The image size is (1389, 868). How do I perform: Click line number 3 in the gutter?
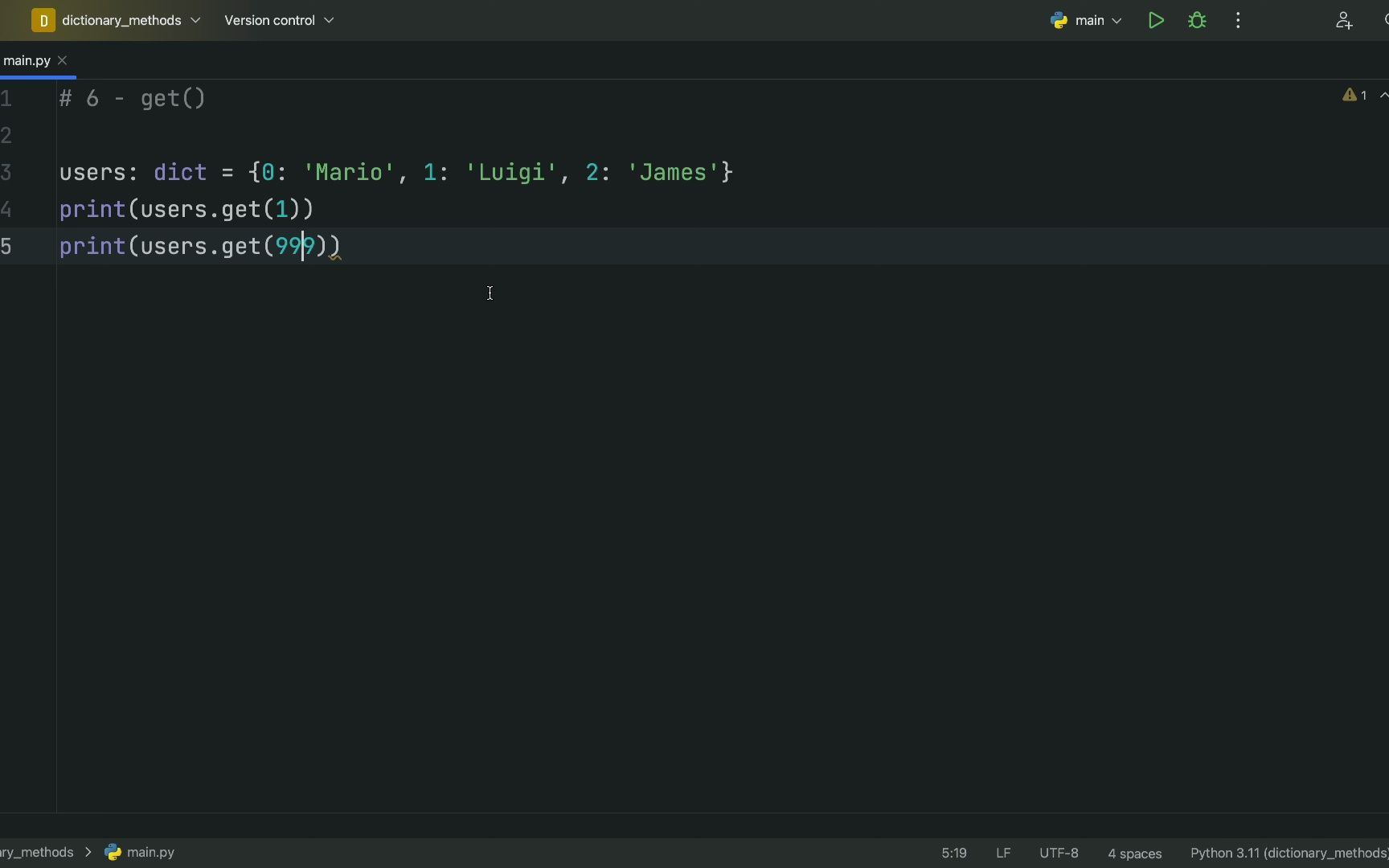point(6,172)
